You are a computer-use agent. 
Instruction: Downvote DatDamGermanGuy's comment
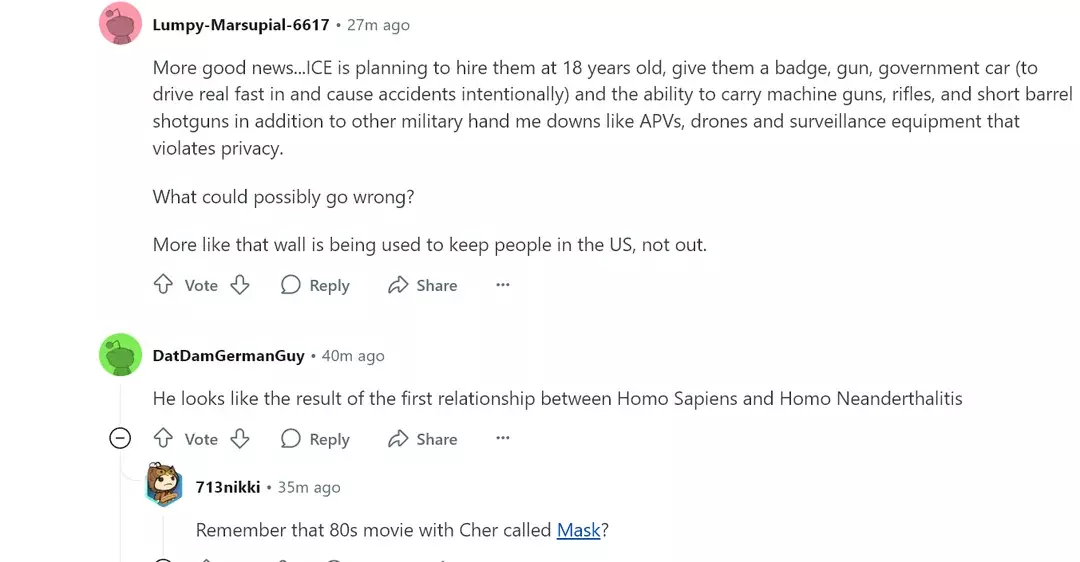240,439
